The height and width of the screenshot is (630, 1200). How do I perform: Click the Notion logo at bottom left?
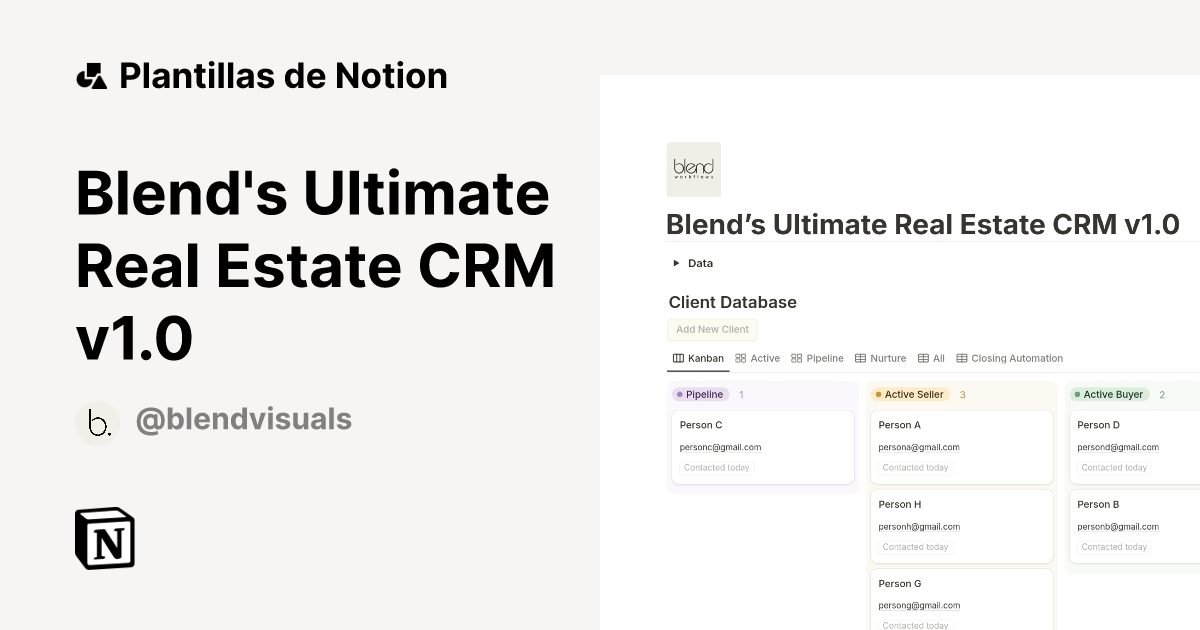click(x=104, y=538)
